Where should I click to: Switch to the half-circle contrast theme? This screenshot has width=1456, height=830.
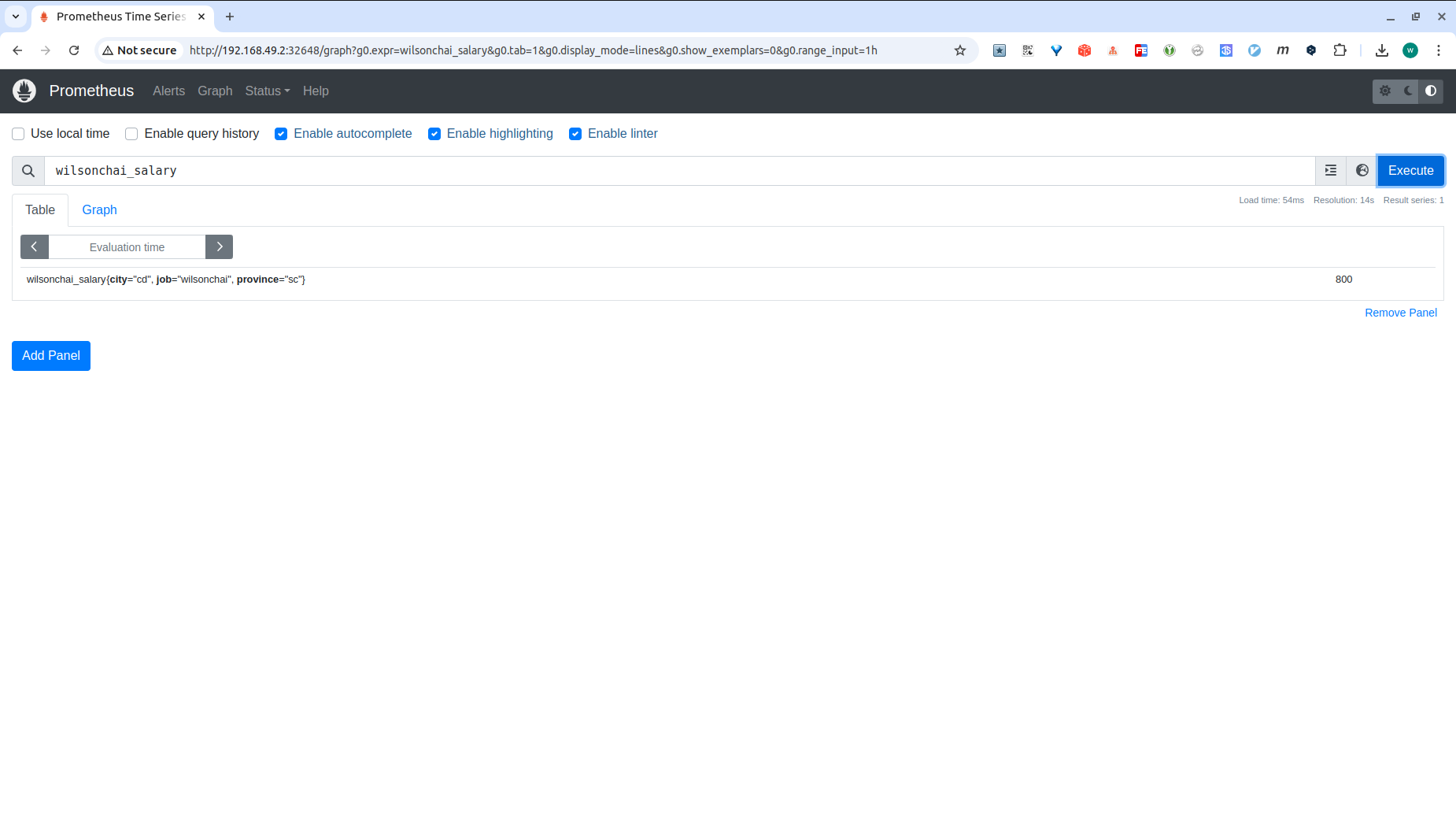1431,91
